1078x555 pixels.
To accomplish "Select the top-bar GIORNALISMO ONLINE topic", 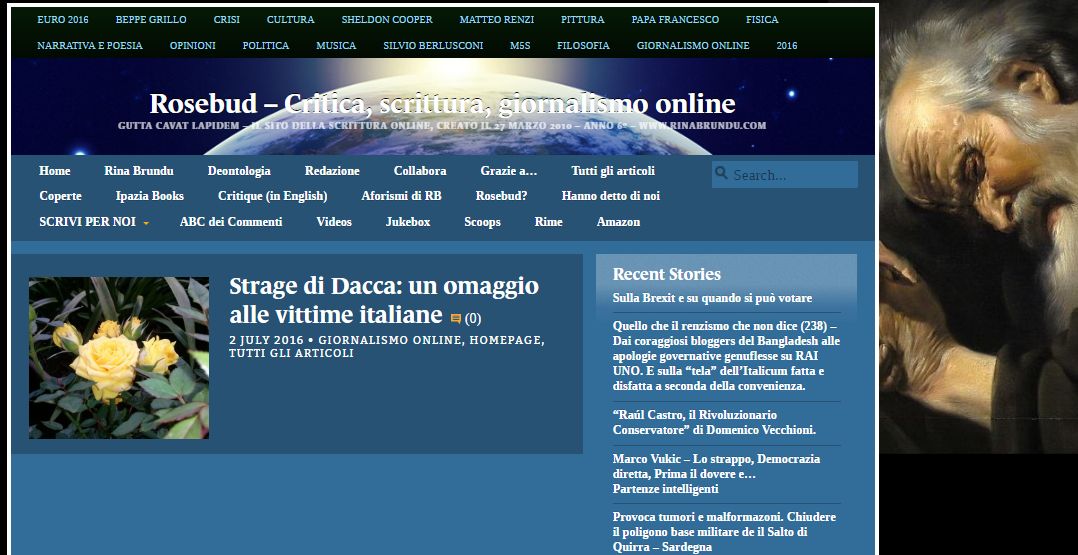I will point(693,45).
